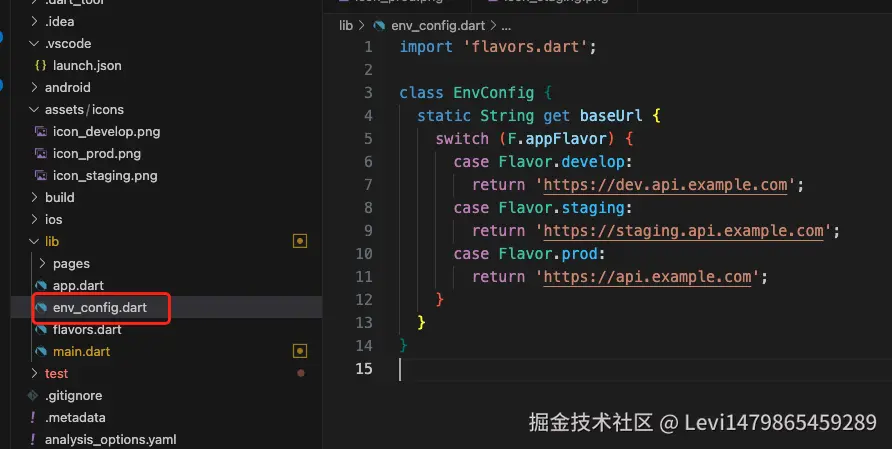
Task: Open icon_develop.png file
Action: [x=106, y=131]
